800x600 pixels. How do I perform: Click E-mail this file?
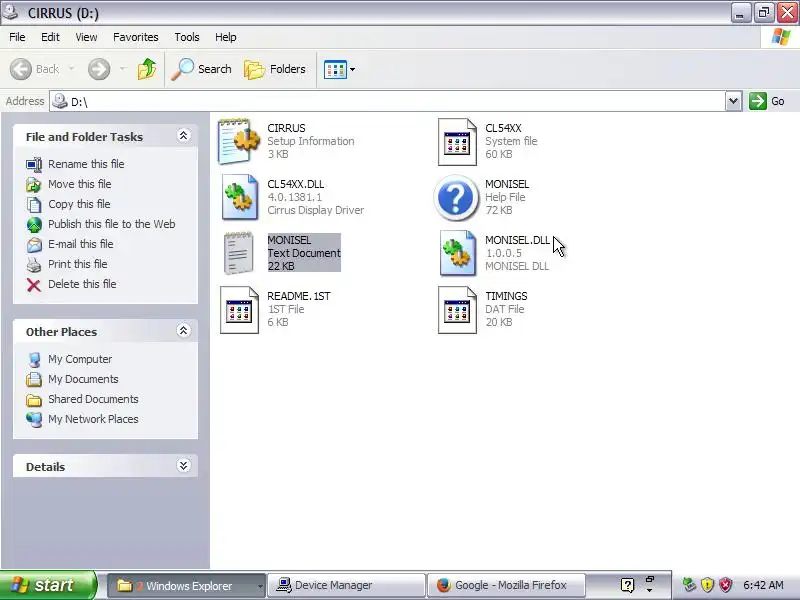81,244
